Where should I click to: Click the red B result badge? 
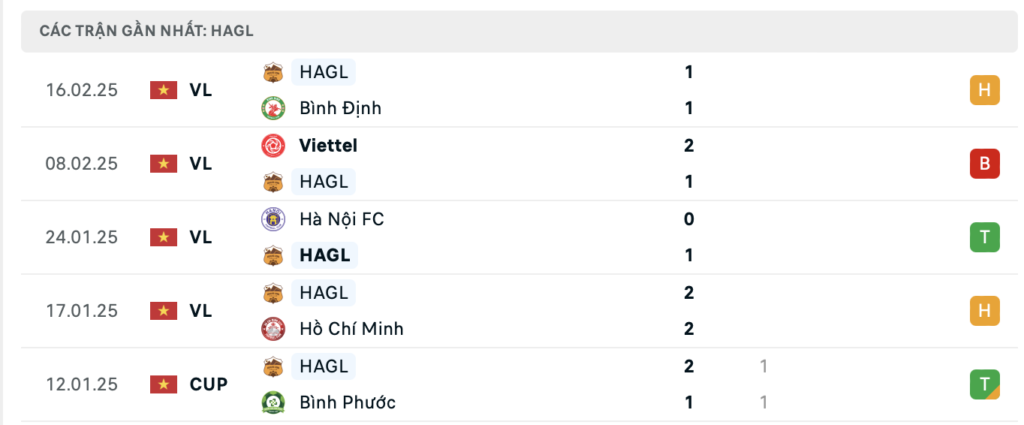[984, 163]
